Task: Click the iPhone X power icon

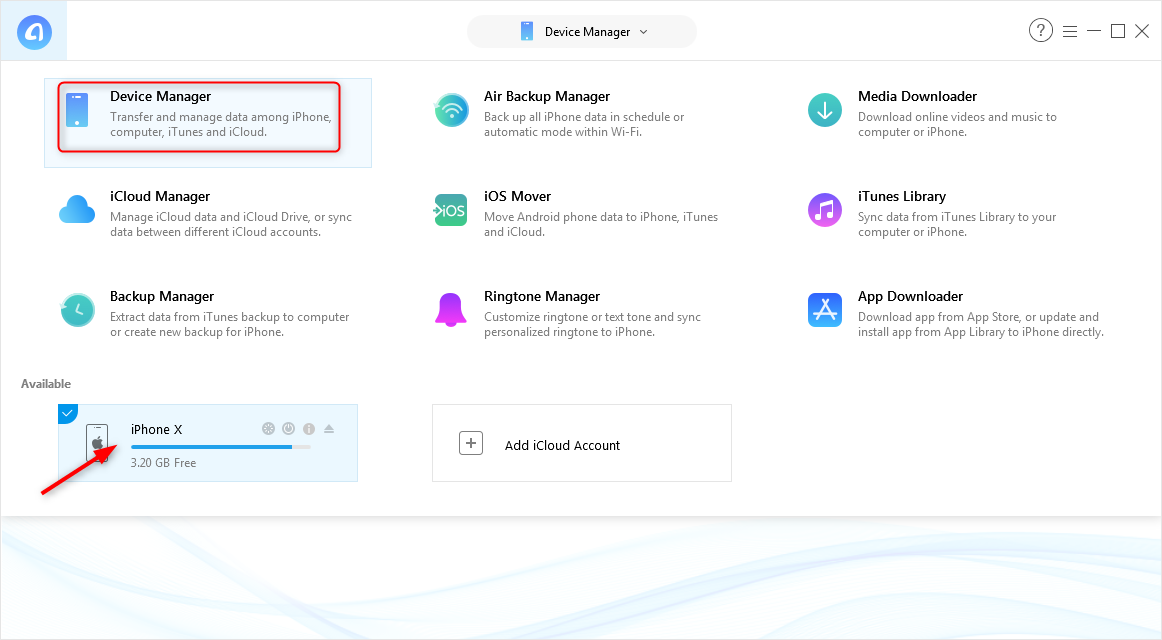Action: [x=288, y=429]
